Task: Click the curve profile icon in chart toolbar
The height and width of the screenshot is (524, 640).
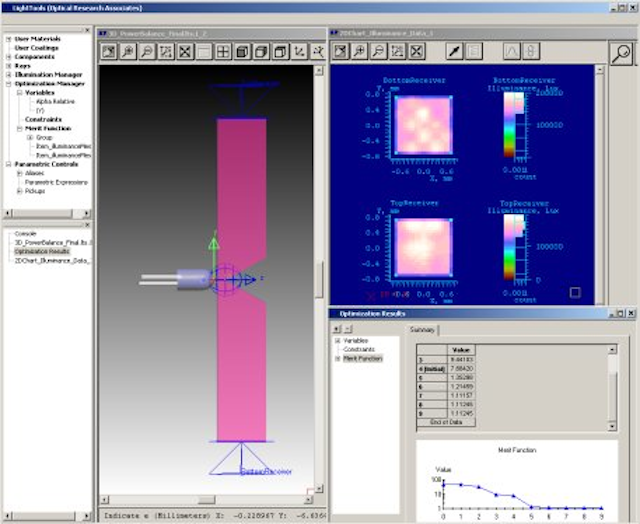Action: (511, 51)
